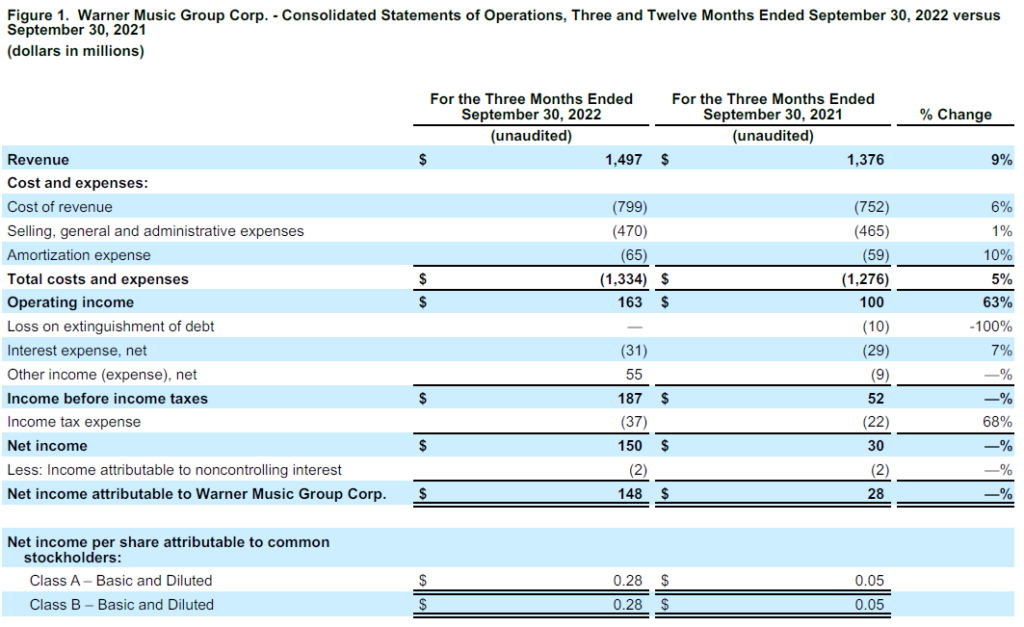
Task: Click the 63% operating income change
Action: pyautogui.click(x=997, y=302)
